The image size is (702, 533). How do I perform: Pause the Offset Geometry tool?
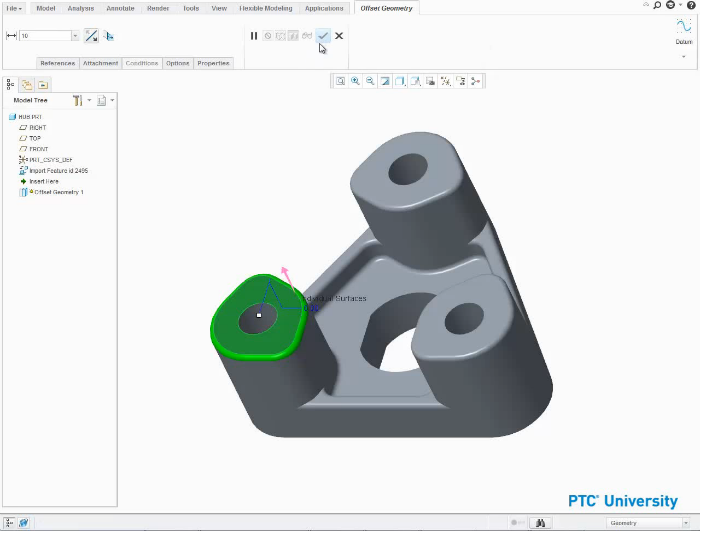254,36
